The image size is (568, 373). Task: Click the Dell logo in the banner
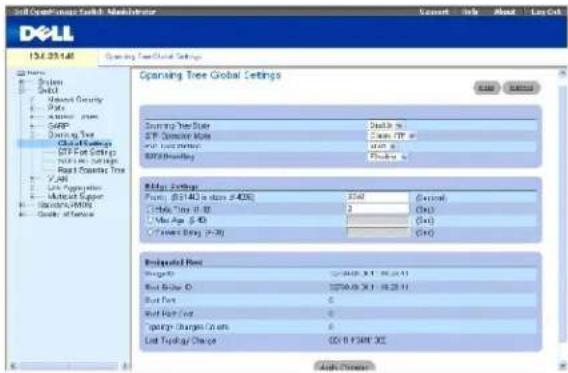point(46,34)
